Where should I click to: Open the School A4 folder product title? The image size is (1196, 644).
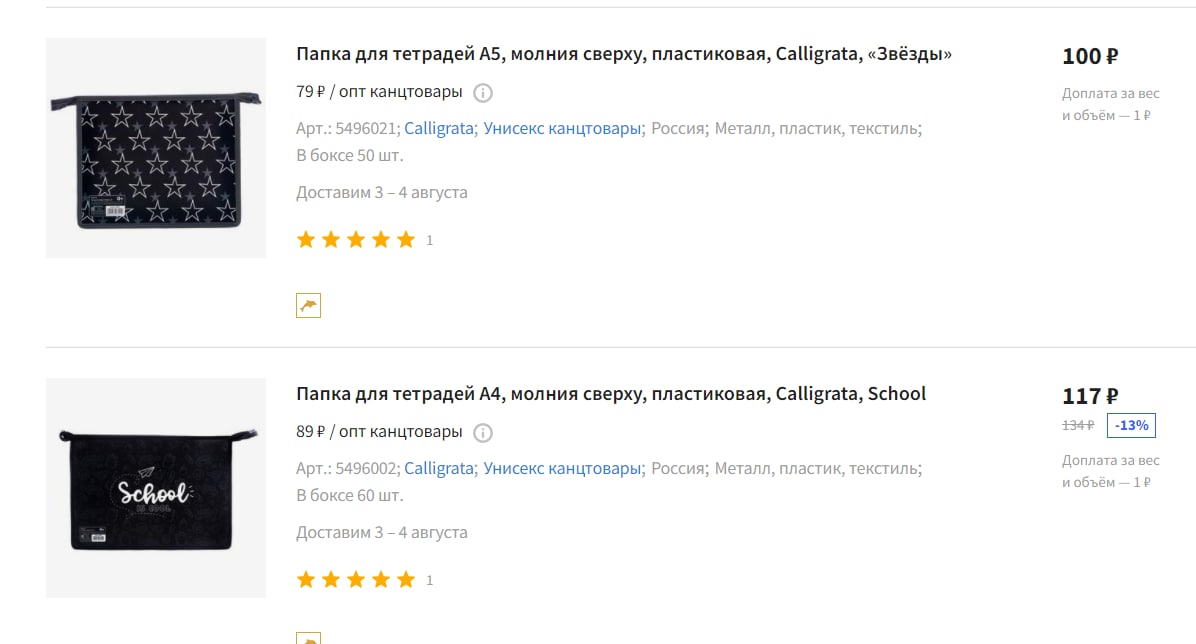[610, 394]
